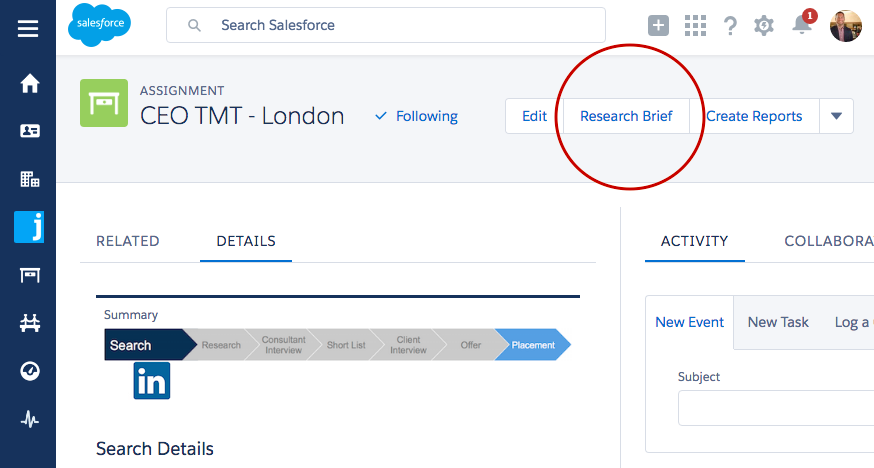Image resolution: width=874 pixels, height=468 pixels.
Task: Click the Create Reports button
Action: [x=754, y=116]
